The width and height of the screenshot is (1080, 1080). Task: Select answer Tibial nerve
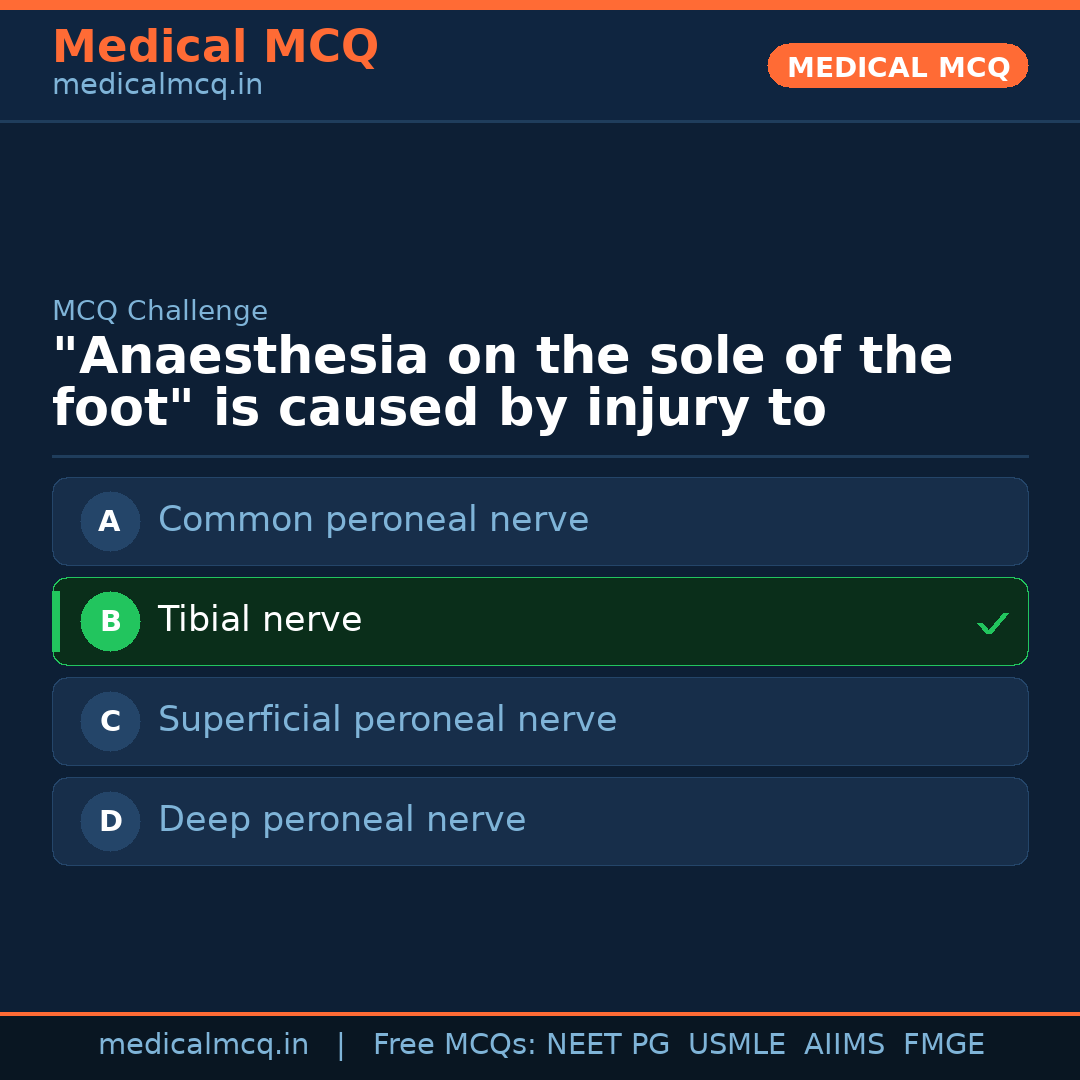pos(260,620)
